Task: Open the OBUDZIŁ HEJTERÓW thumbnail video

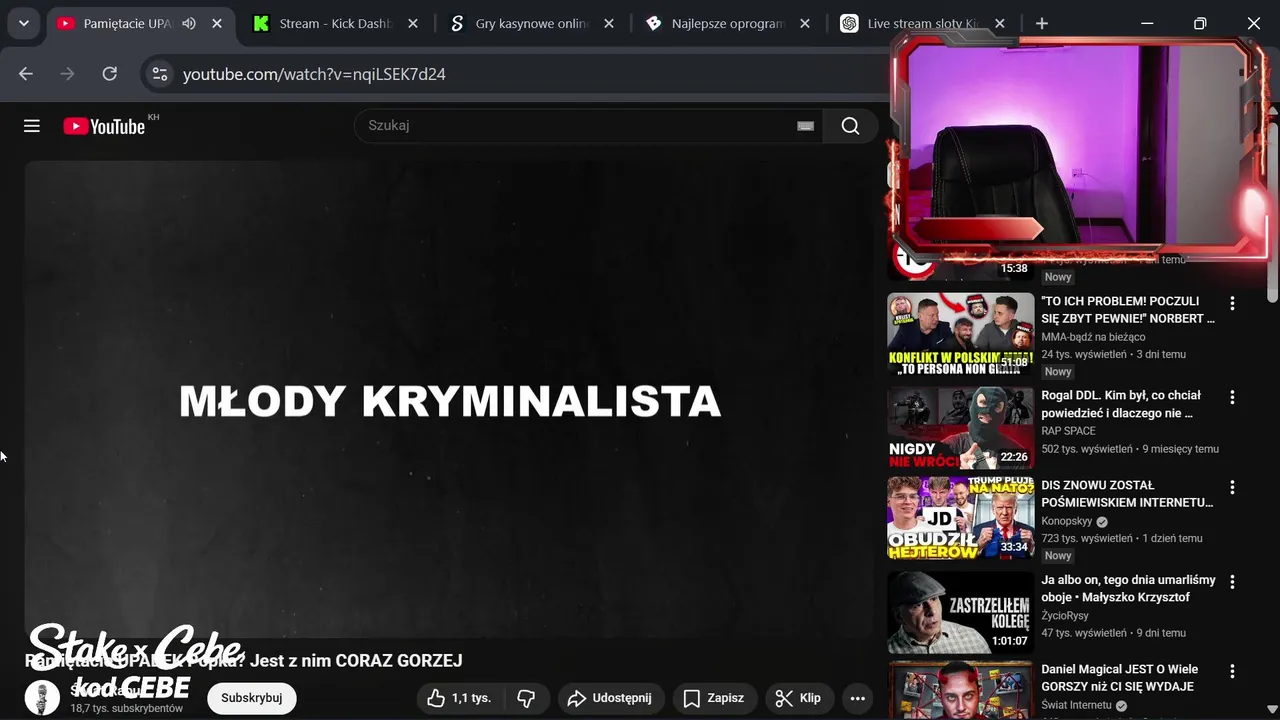Action: coord(961,517)
